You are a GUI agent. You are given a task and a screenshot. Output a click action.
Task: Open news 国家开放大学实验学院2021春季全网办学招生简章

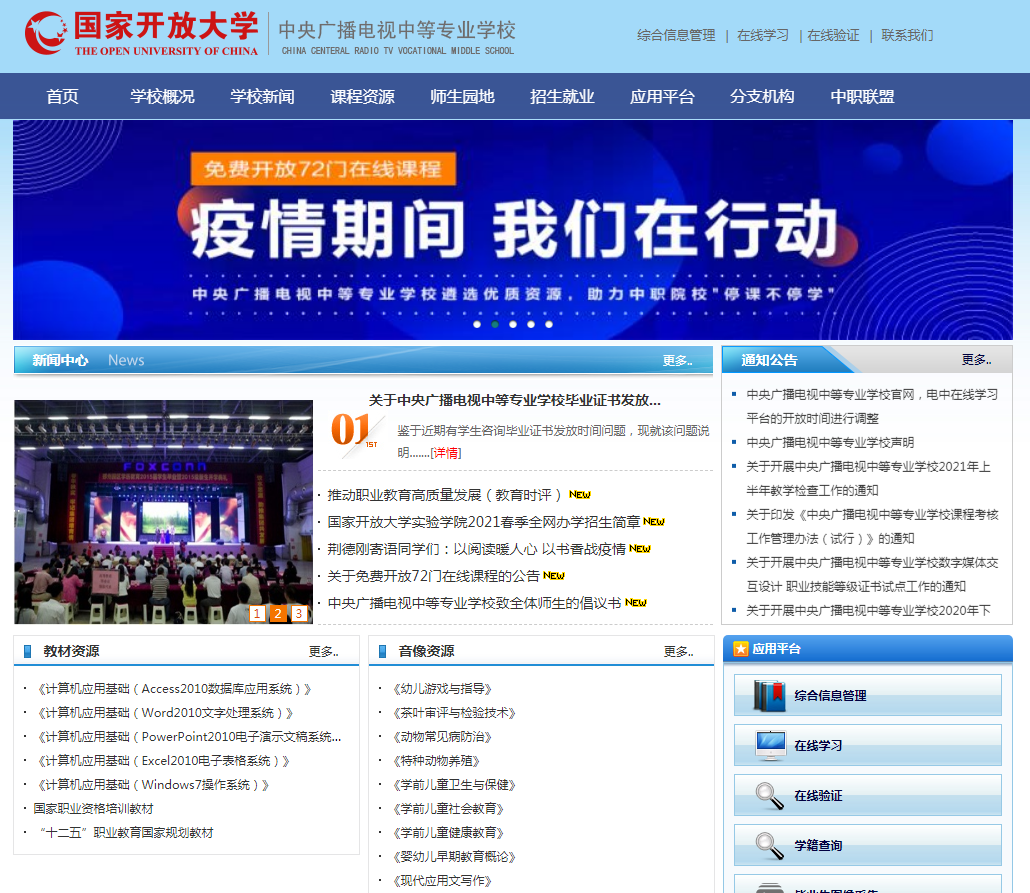tap(483, 522)
